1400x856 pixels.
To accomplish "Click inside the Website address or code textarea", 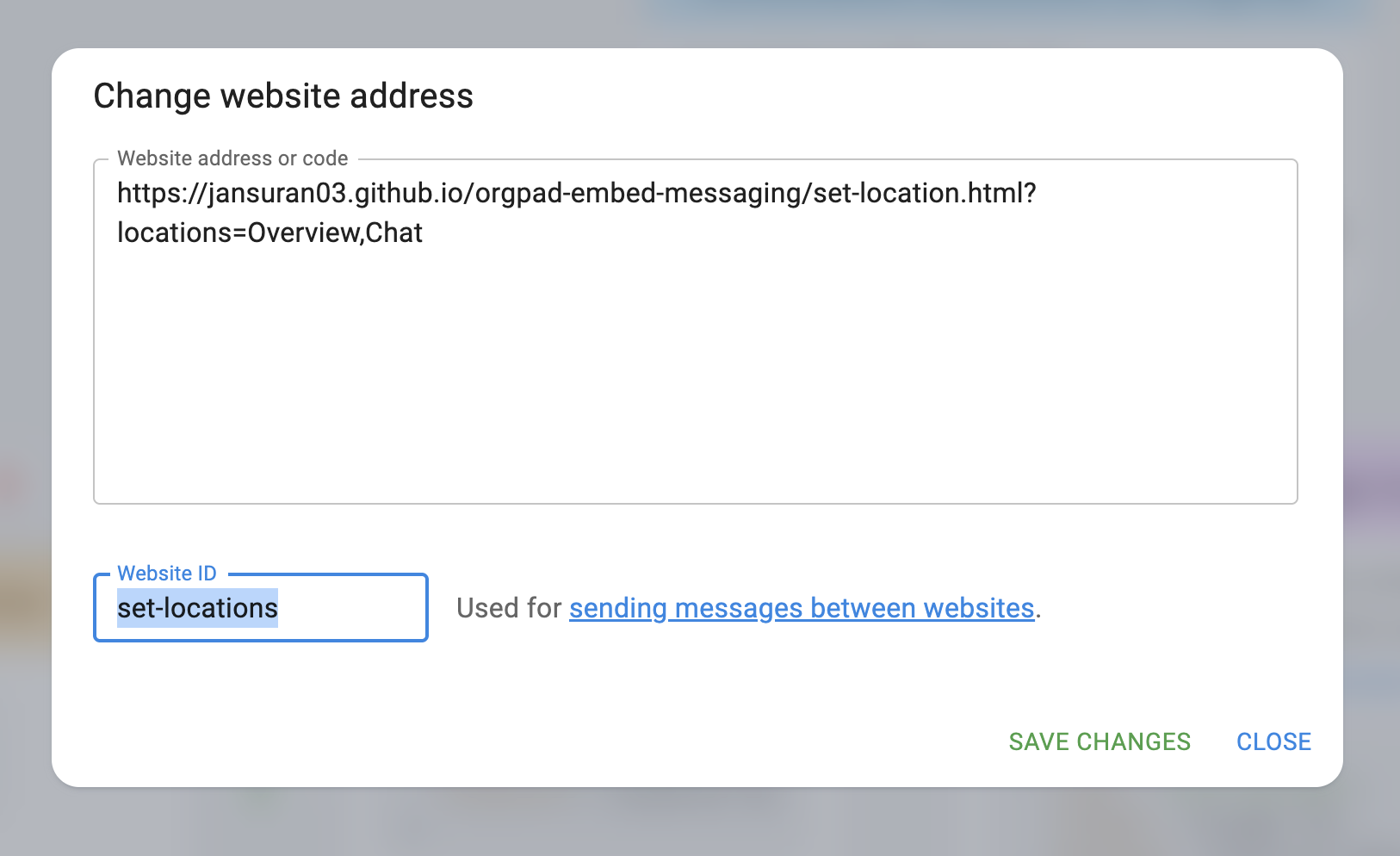I will (x=694, y=344).
